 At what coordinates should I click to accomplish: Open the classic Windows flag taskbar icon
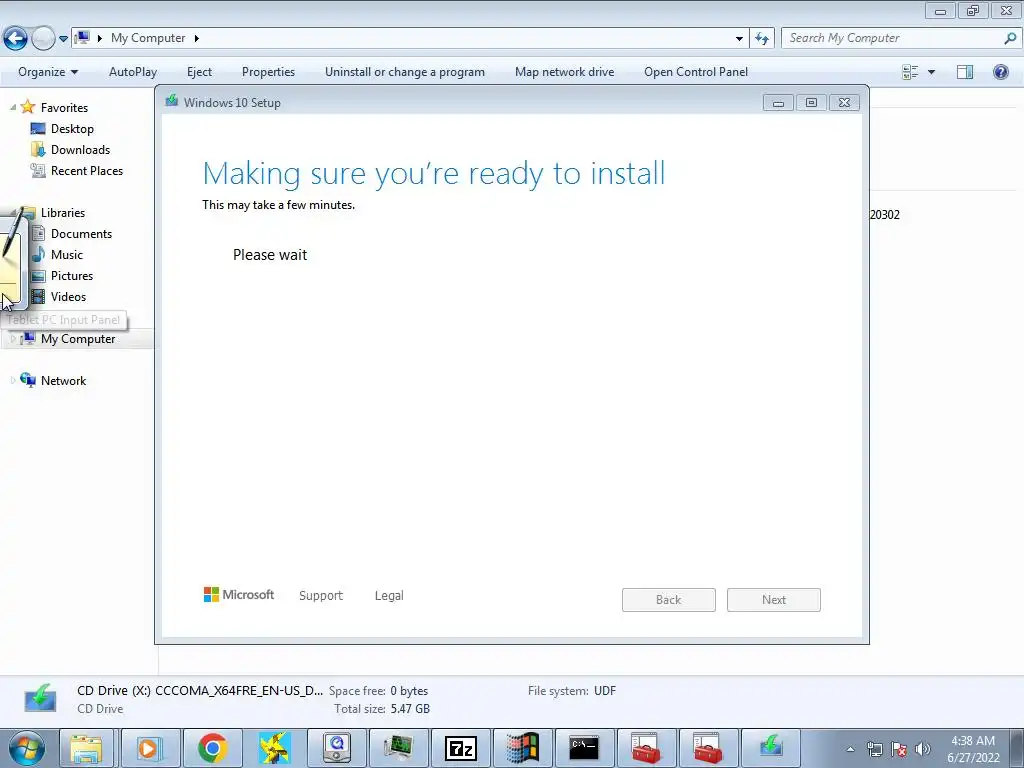point(522,748)
